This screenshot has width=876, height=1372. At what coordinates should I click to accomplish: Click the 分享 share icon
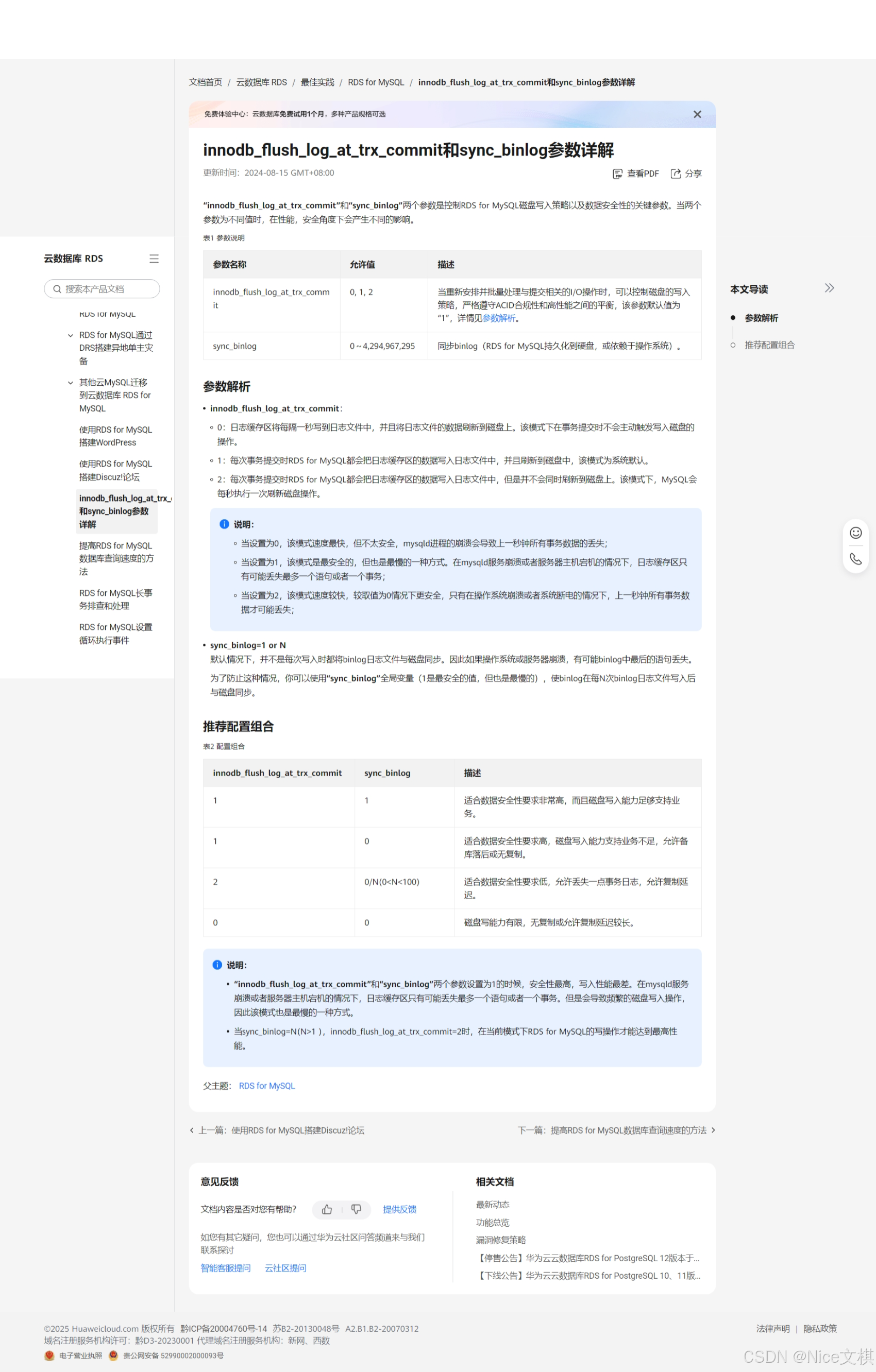tap(676, 174)
